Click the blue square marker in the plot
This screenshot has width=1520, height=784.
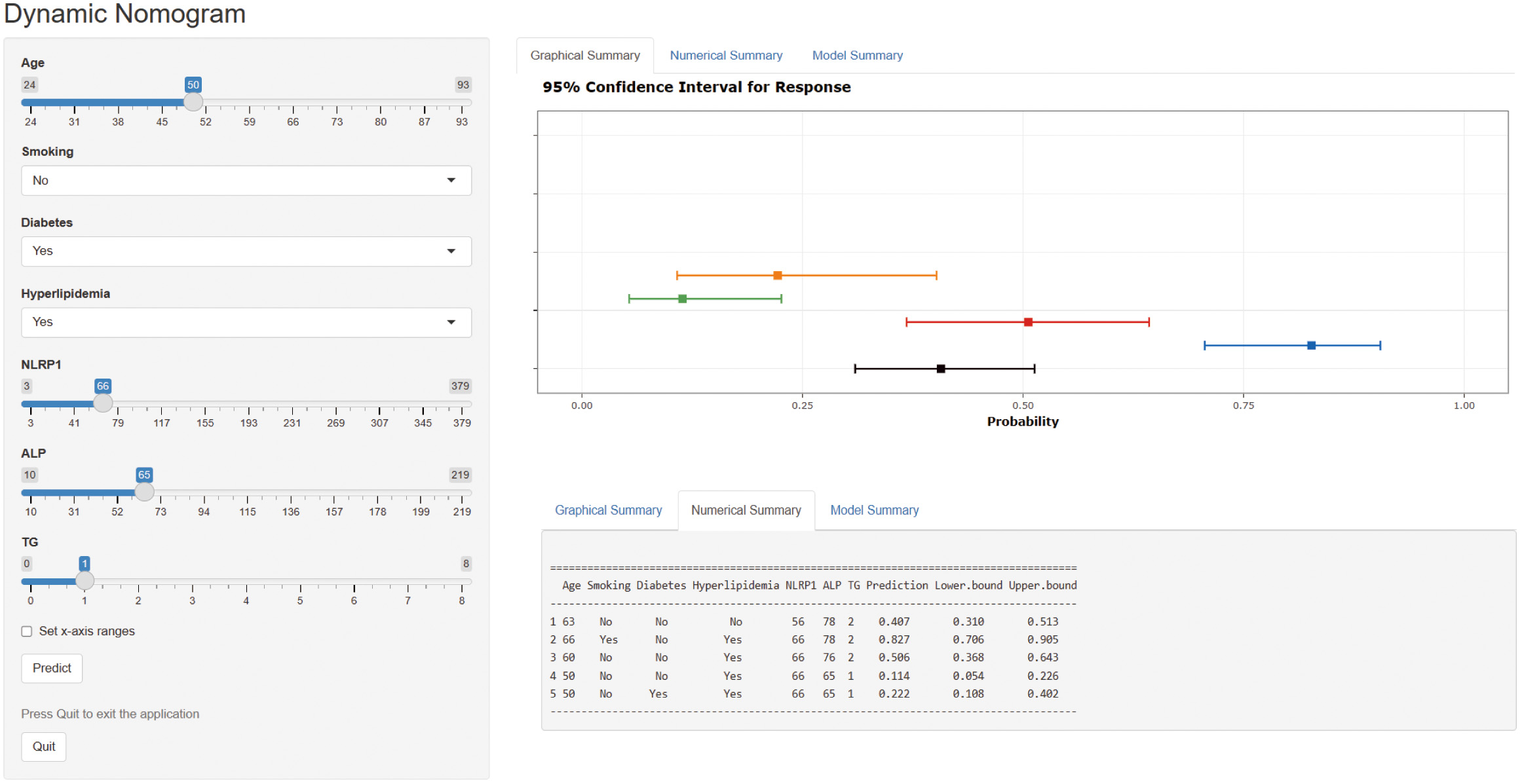coord(1311,345)
